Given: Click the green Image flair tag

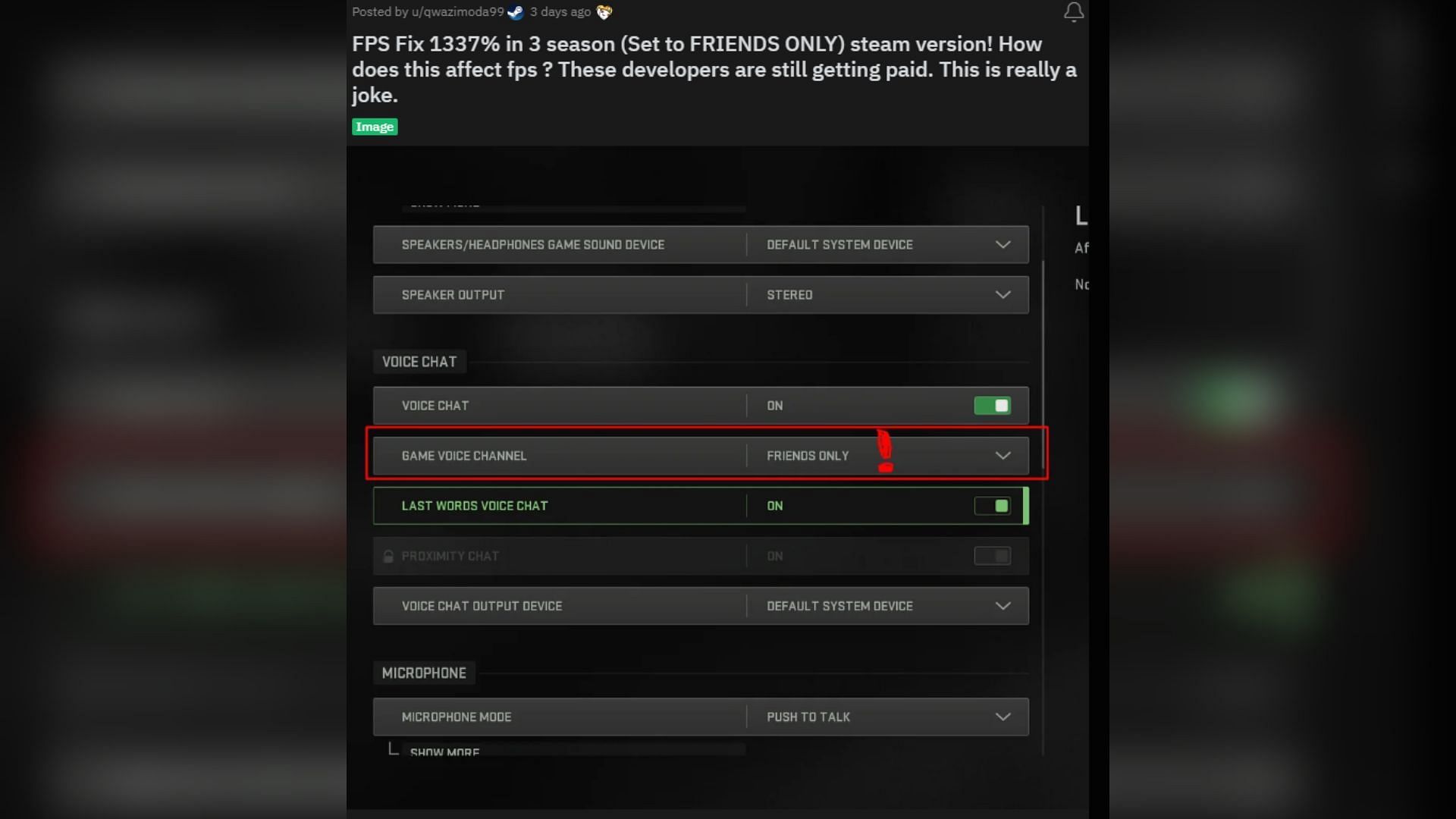Looking at the screenshot, I should click(375, 127).
